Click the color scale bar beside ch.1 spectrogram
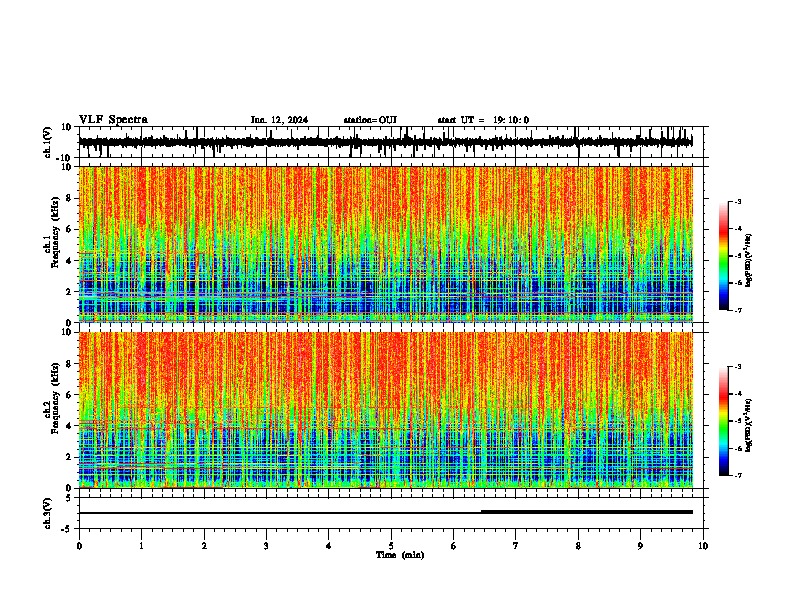This screenshot has height=612, width=792. pyautogui.click(x=724, y=256)
